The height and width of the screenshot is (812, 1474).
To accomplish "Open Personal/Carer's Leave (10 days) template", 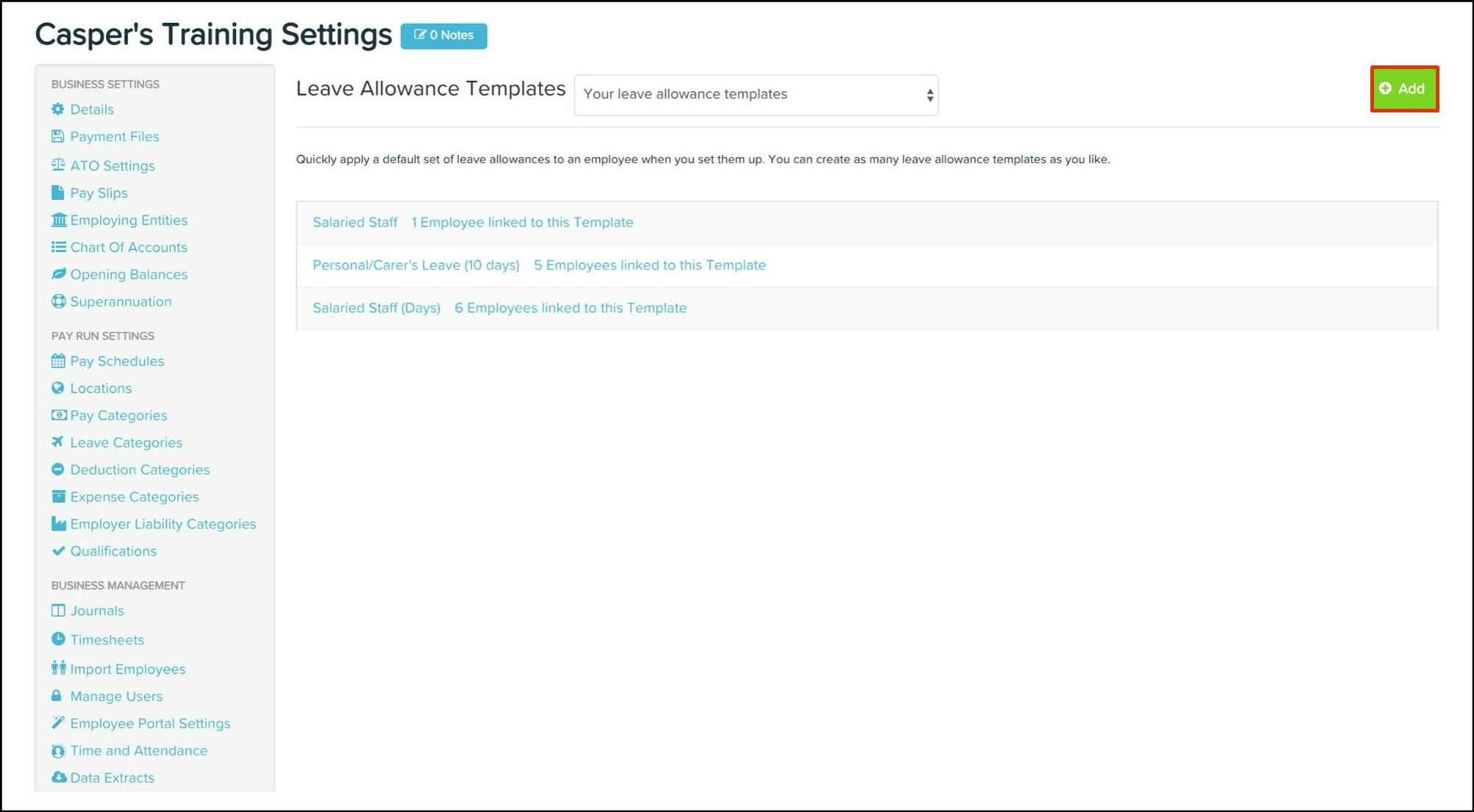I will (416, 265).
